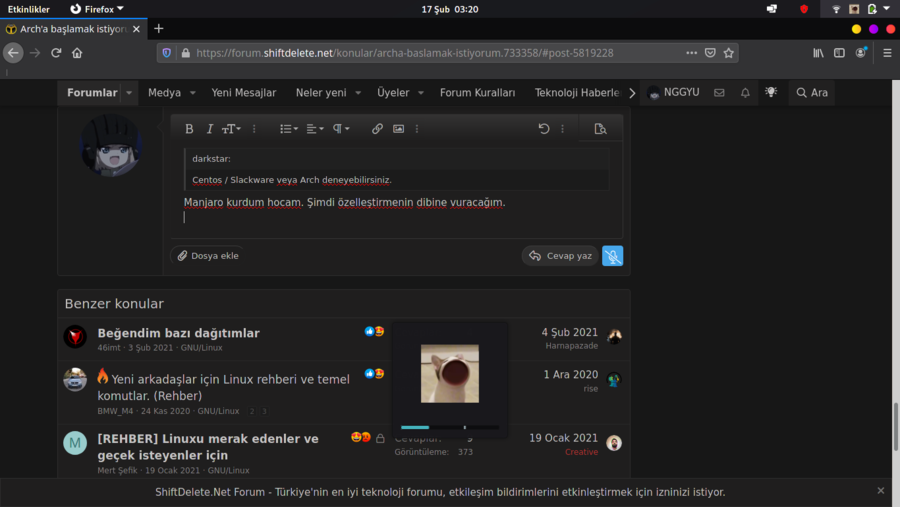Expand the Neler yeni dropdown arrow
The height and width of the screenshot is (507, 900).
point(358,92)
